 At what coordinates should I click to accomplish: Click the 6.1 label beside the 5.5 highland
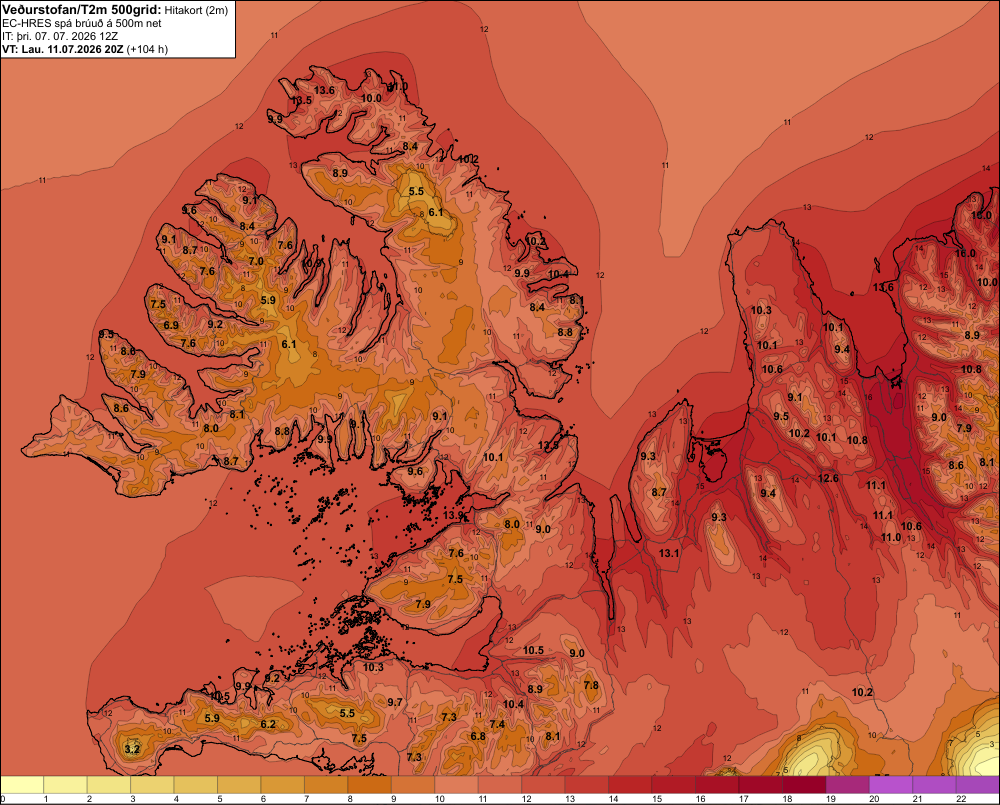[x=436, y=212]
